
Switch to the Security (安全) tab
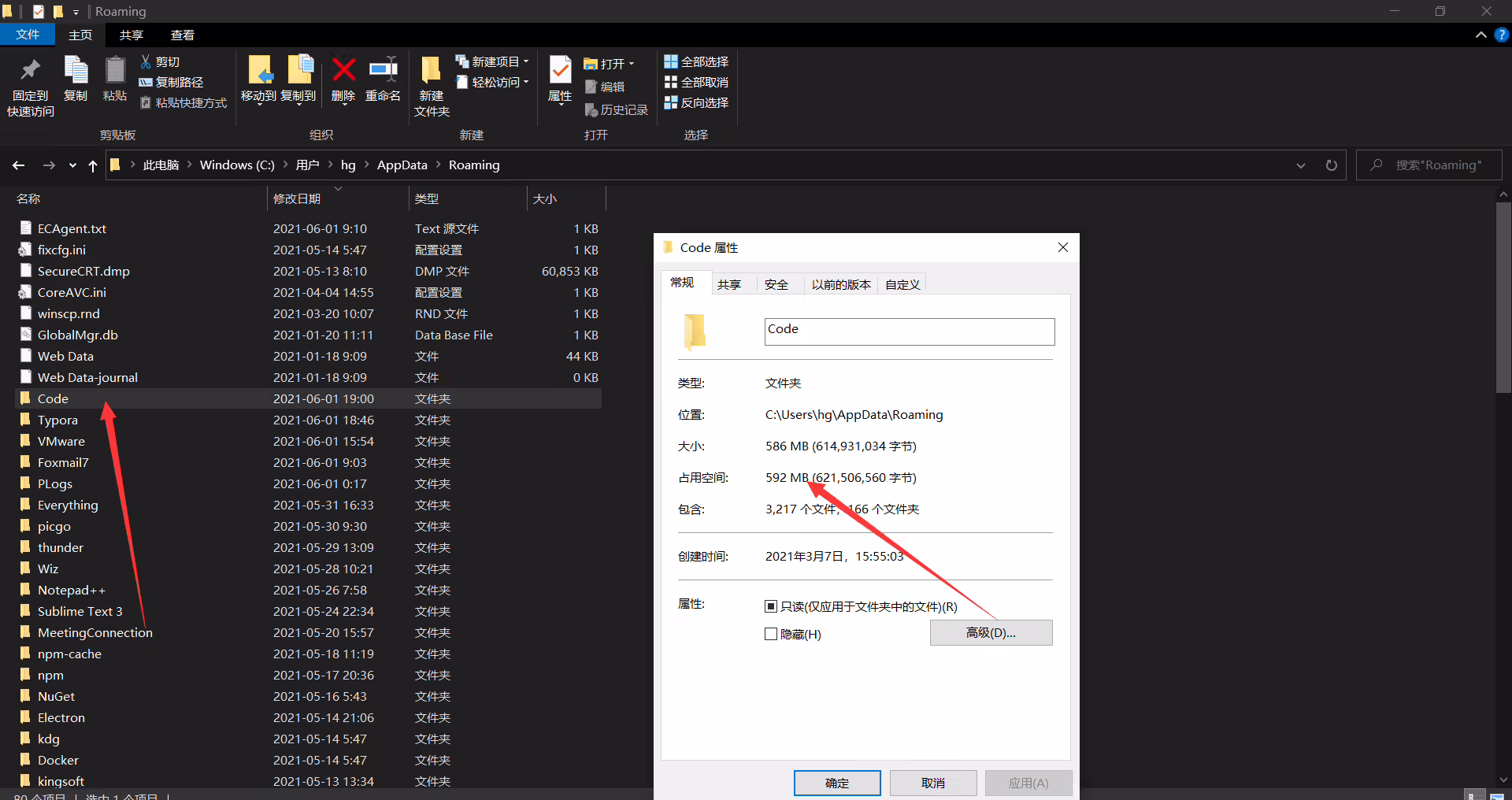point(776,284)
